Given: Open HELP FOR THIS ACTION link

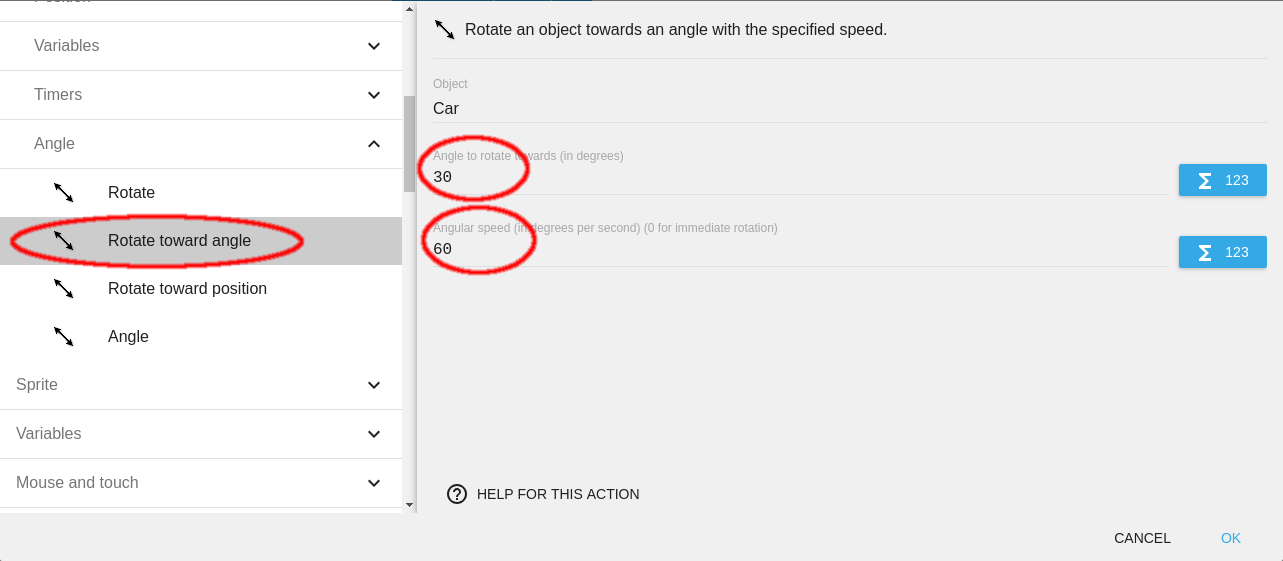Looking at the screenshot, I should pos(557,494).
